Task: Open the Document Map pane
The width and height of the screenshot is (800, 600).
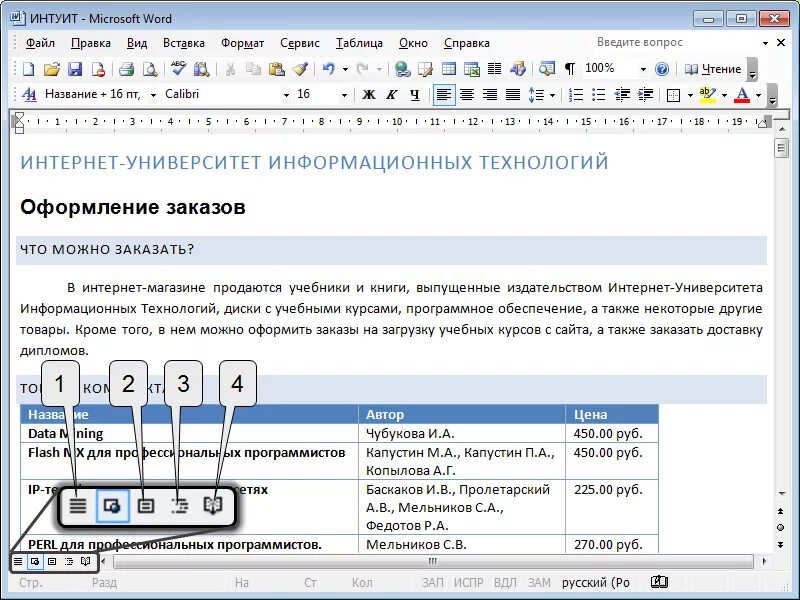Action: (547, 69)
